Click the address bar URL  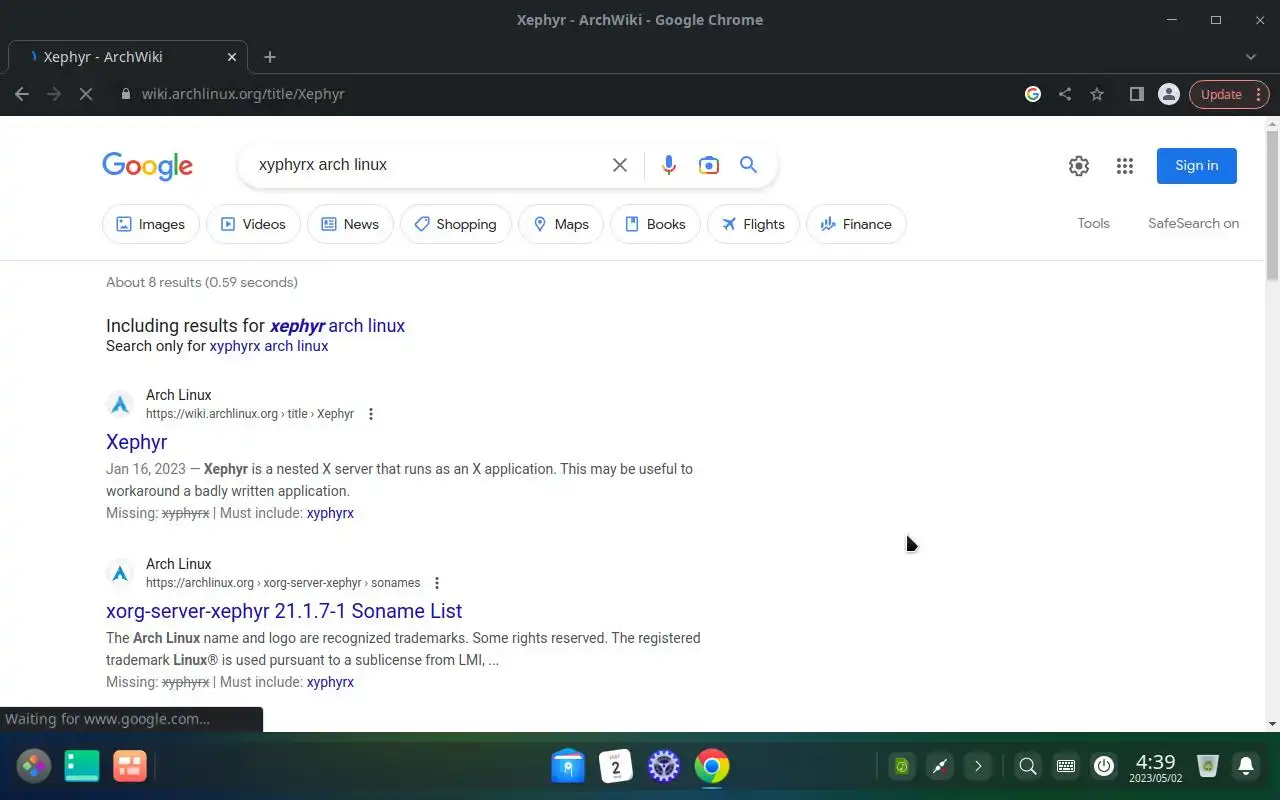(243, 94)
